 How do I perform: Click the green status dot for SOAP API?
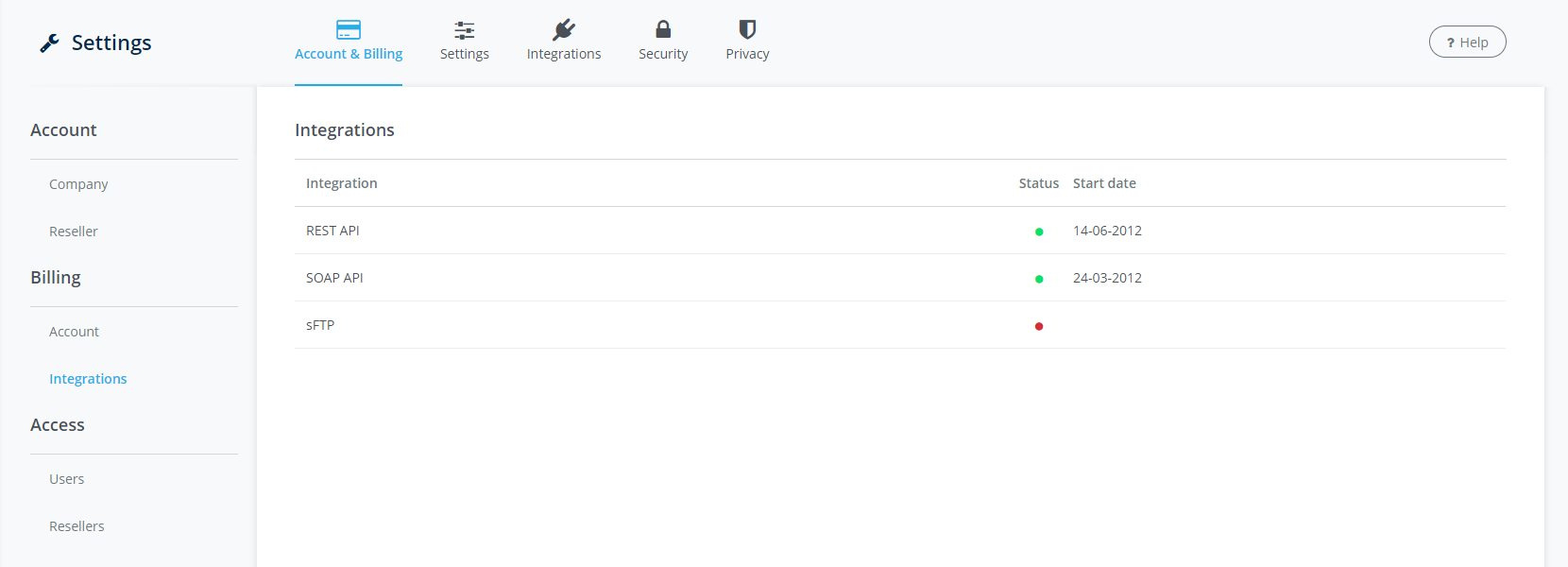(1039, 279)
